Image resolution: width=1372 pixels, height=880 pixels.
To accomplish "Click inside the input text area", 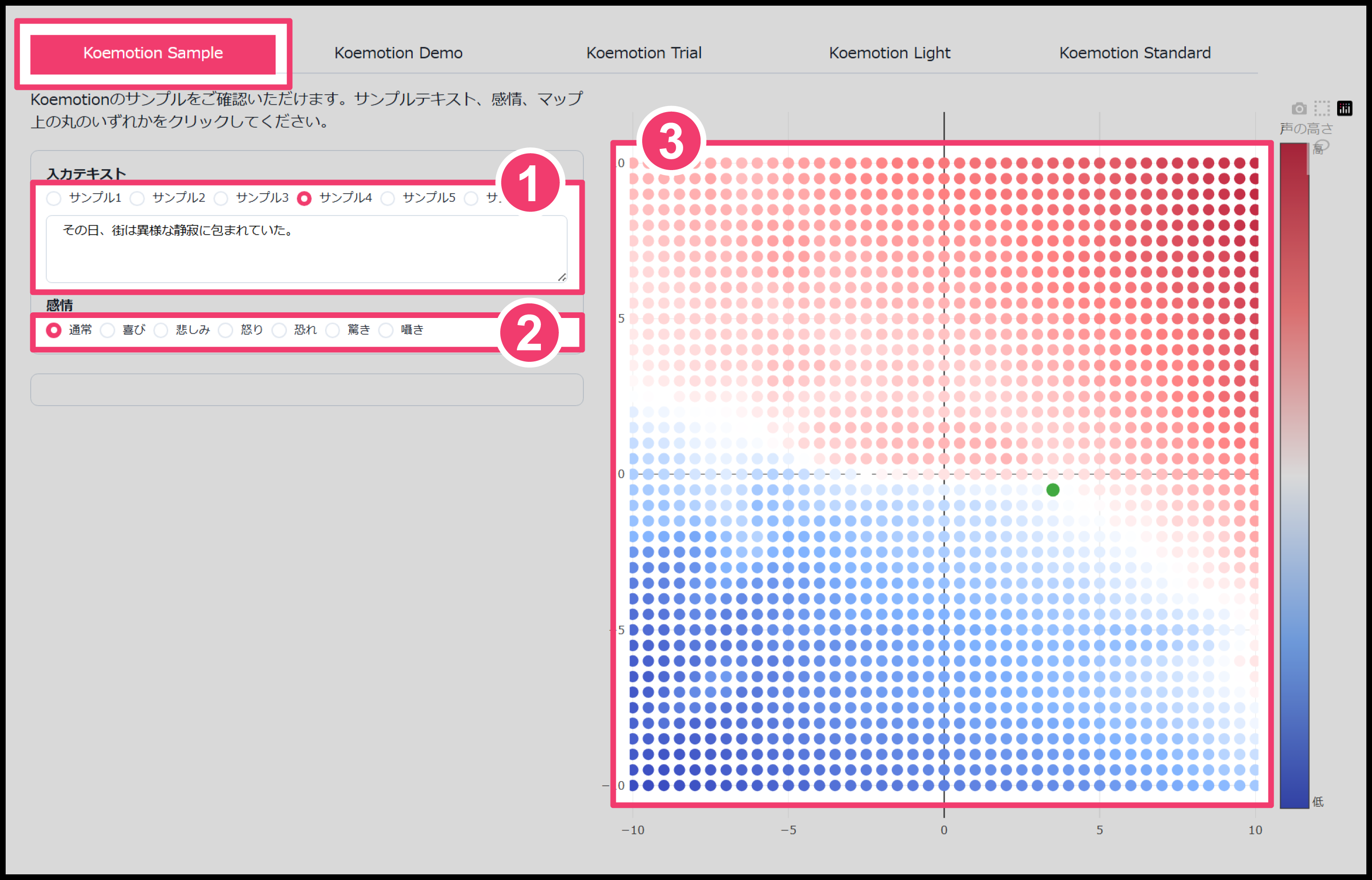I will pos(307,249).
